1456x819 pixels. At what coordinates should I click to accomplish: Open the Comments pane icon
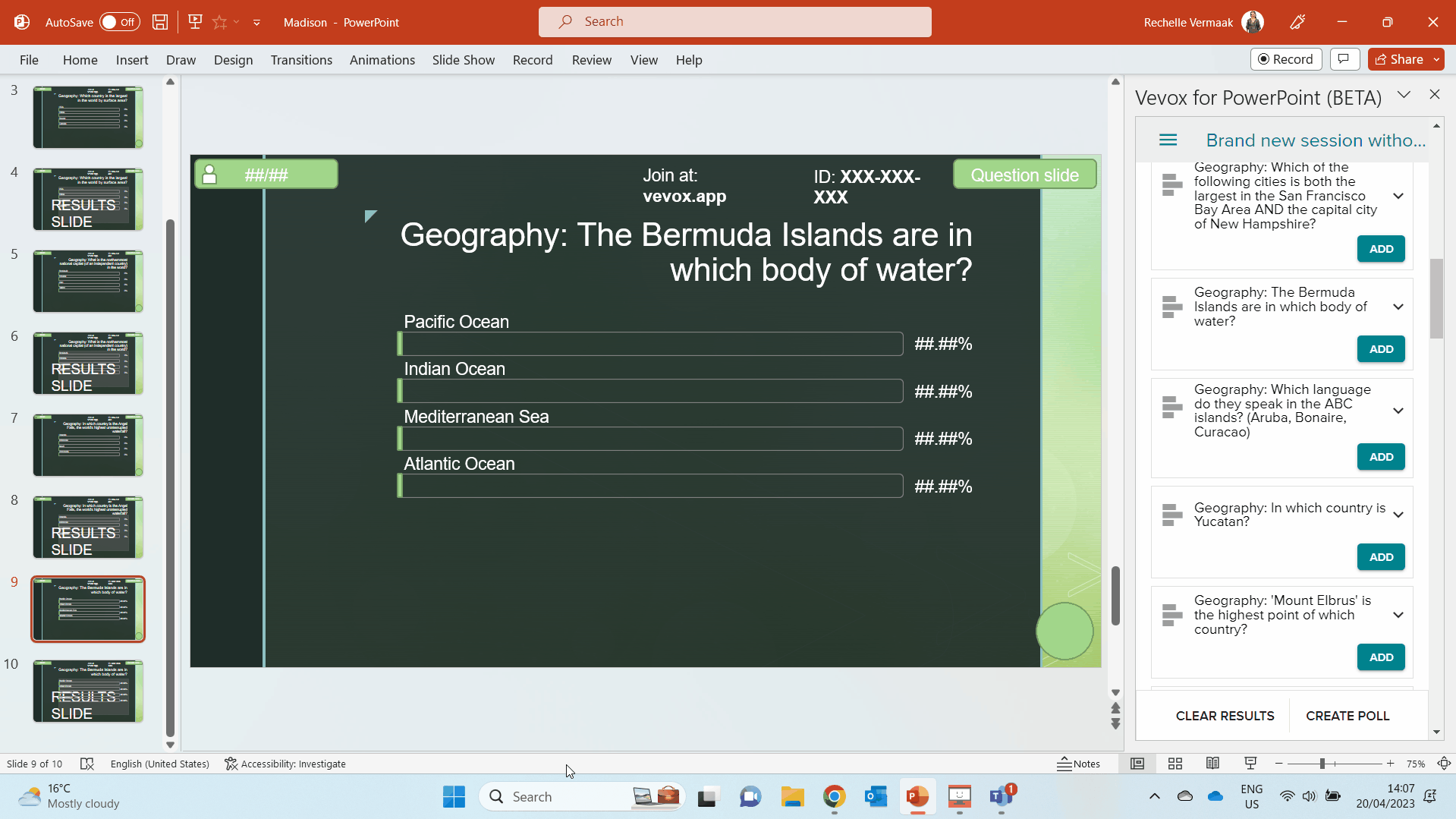tap(1344, 59)
